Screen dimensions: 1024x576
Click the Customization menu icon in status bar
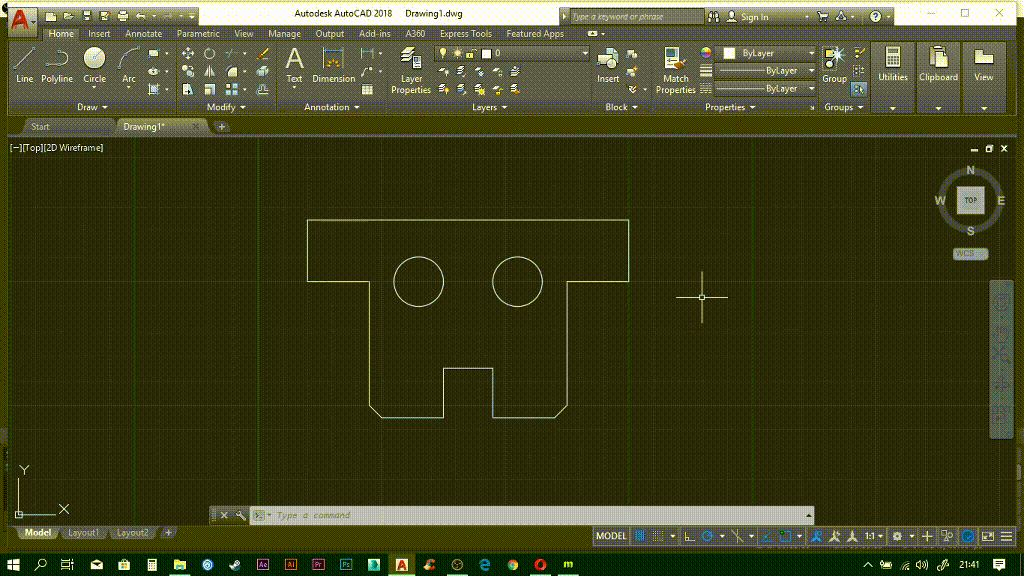[x=1006, y=536]
